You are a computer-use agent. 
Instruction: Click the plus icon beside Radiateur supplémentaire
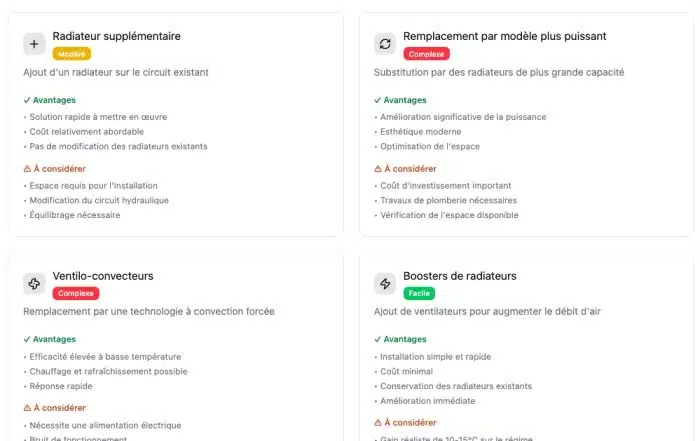[x=34, y=44]
